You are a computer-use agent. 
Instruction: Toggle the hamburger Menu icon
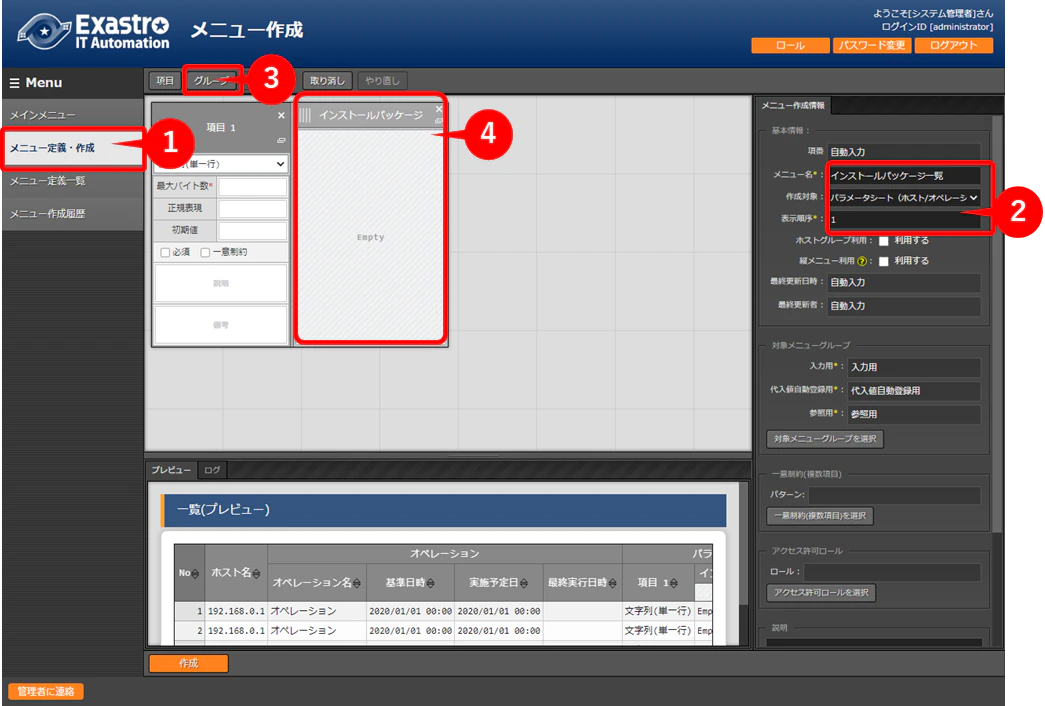(14, 83)
